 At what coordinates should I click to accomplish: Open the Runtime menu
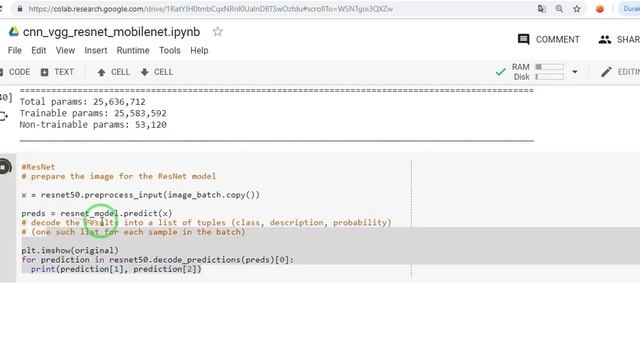tap(133, 50)
